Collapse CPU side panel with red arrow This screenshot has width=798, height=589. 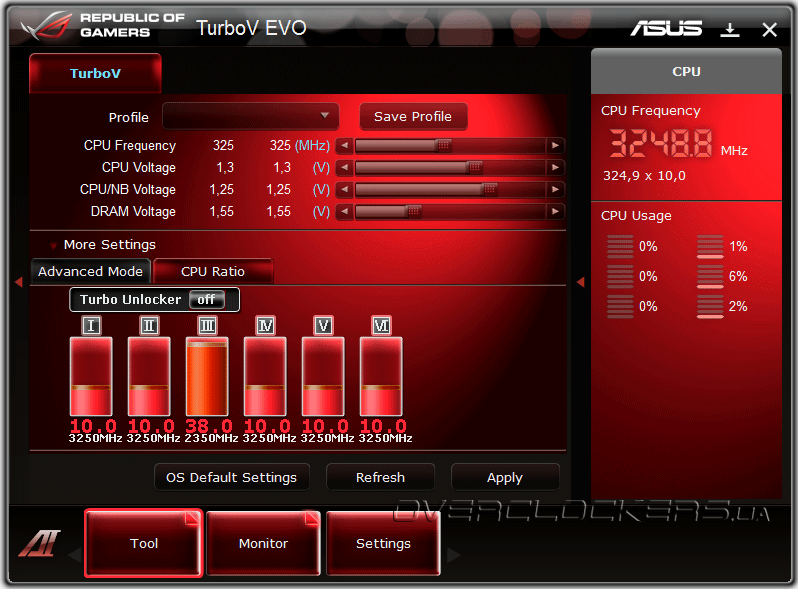click(581, 282)
